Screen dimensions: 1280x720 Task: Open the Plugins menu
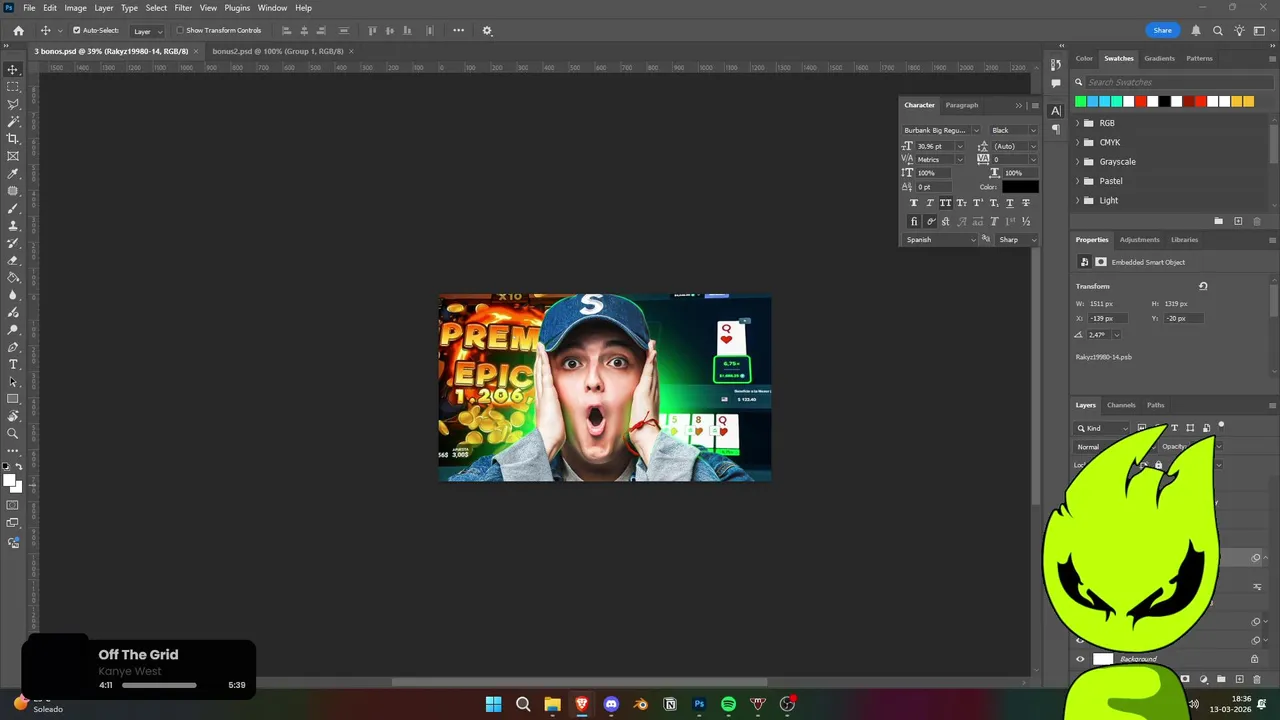pos(237,7)
